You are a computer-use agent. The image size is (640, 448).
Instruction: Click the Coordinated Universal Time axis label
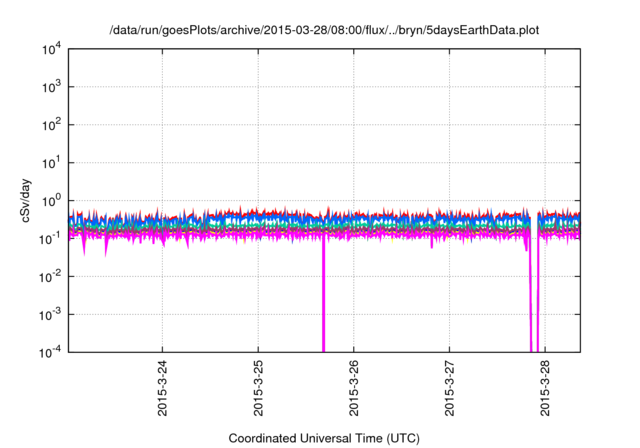point(324,438)
